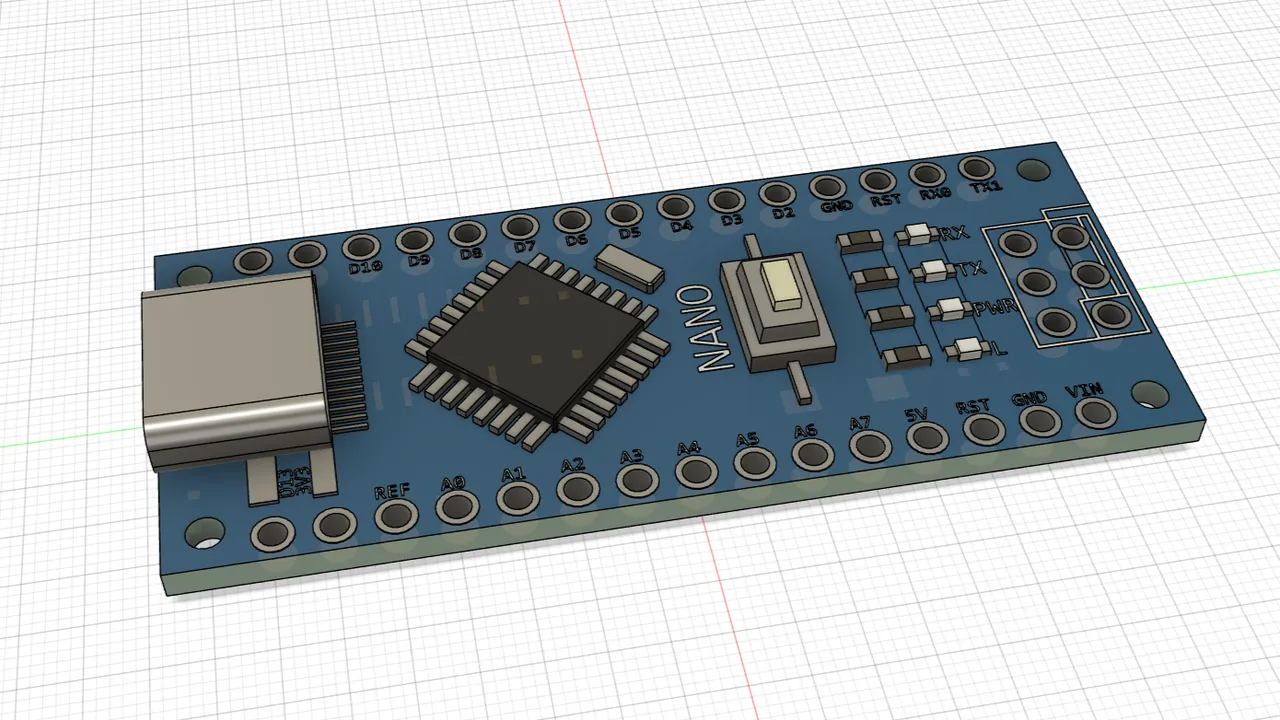Click the TX1 pin hole
This screenshot has width=1280, height=720.
(976, 168)
